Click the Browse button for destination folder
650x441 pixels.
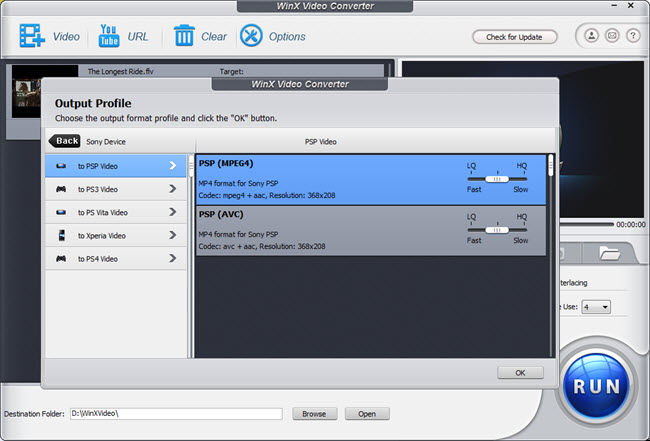(314, 414)
